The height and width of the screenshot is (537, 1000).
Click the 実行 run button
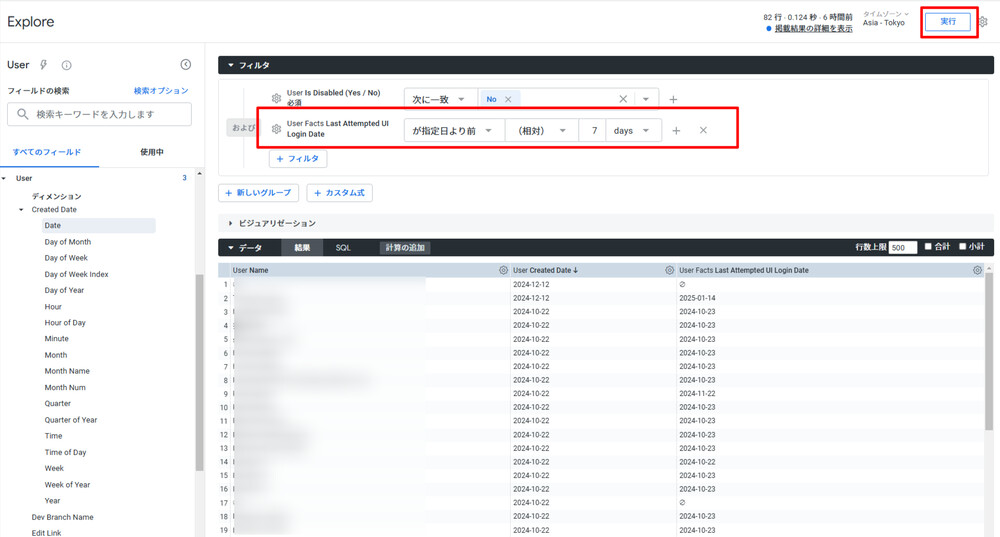(947, 22)
